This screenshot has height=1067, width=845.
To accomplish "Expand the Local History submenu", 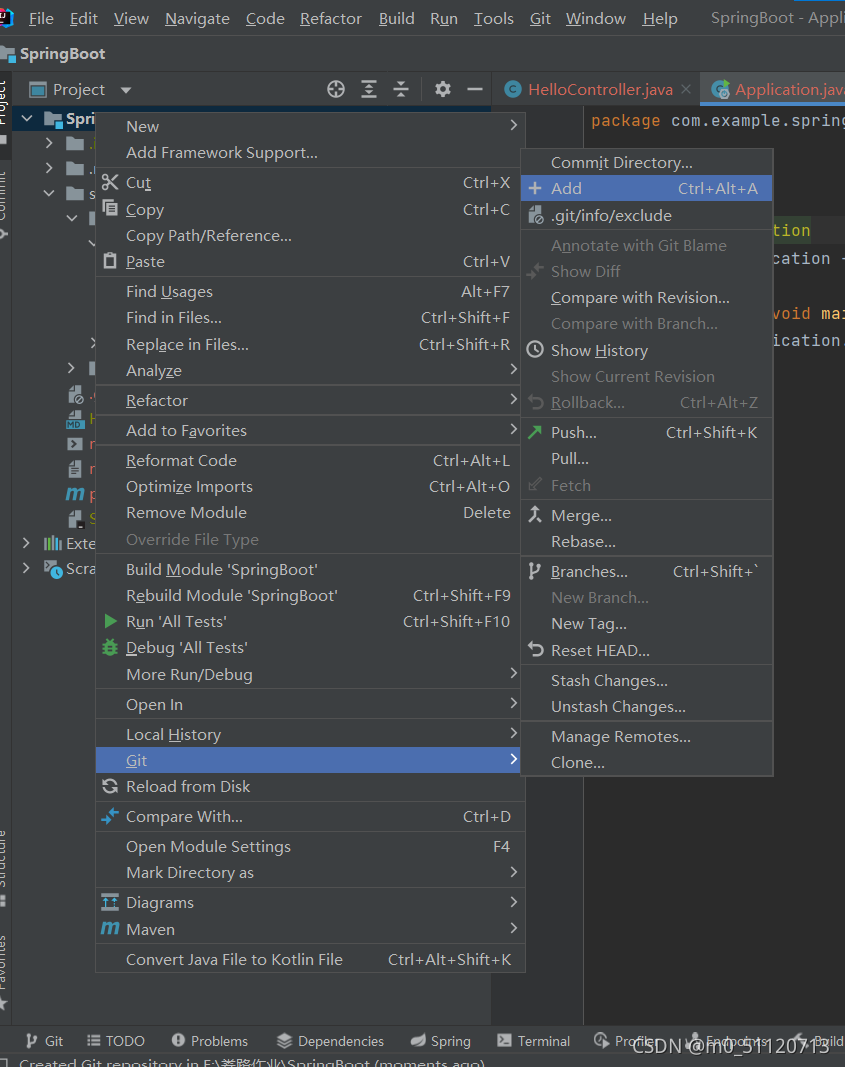I will tap(310, 734).
